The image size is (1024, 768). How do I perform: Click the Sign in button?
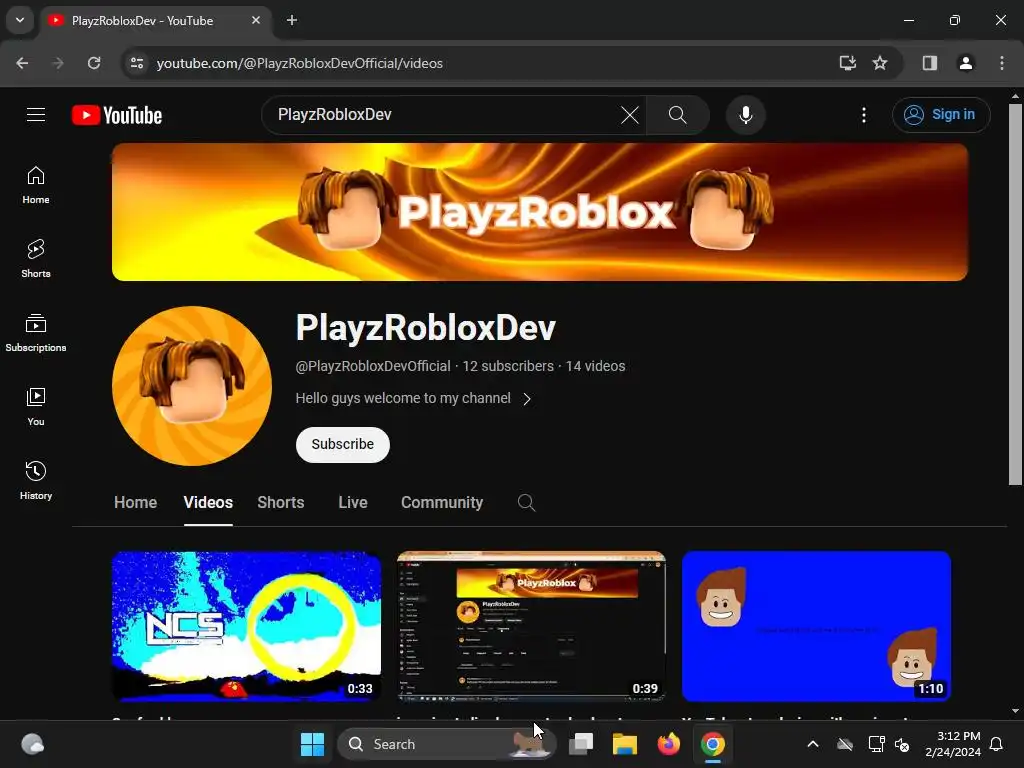(941, 115)
